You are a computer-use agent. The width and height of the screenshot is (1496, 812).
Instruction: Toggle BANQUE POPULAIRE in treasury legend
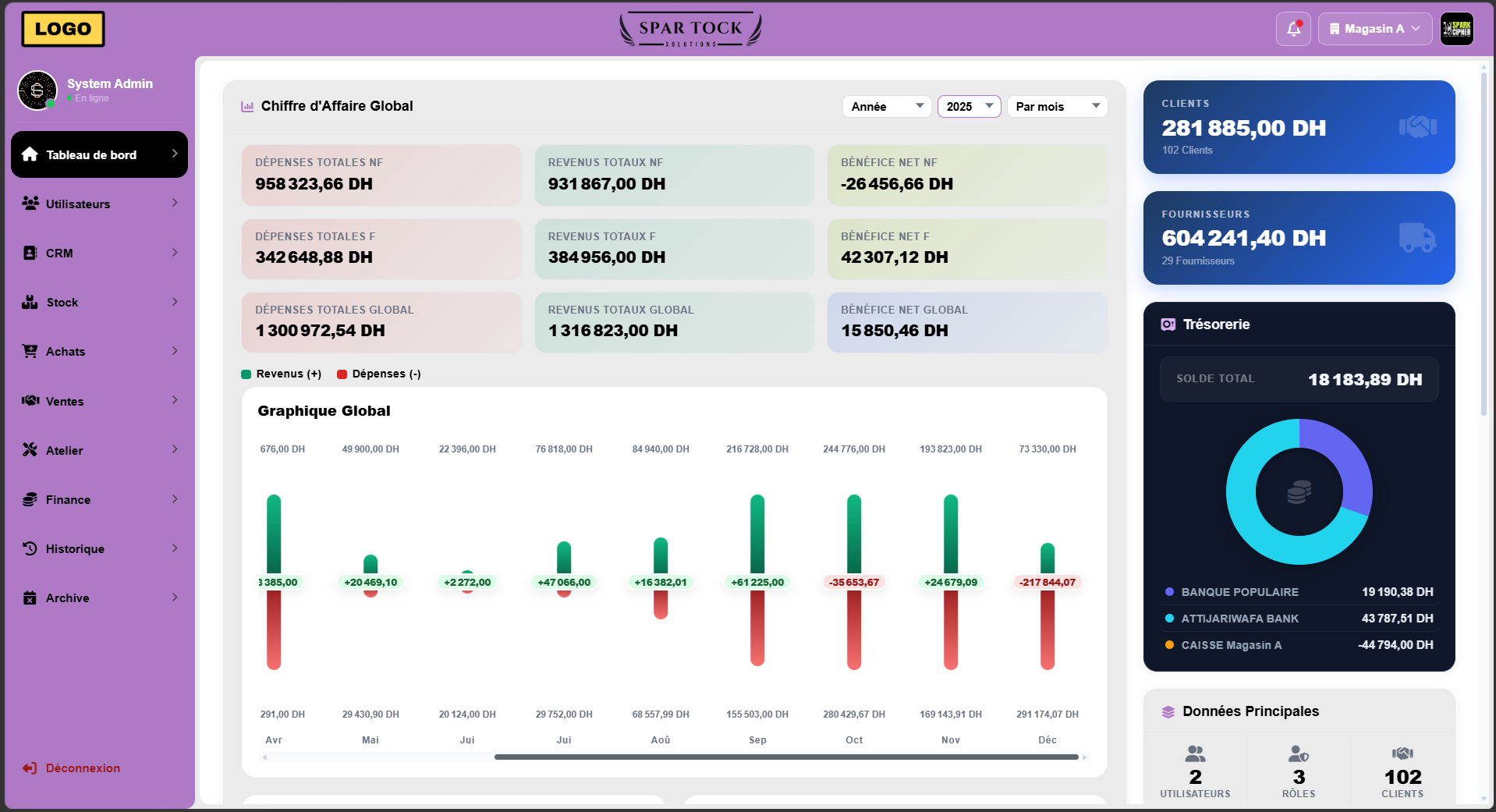pyautogui.click(x=1239, y=592)
